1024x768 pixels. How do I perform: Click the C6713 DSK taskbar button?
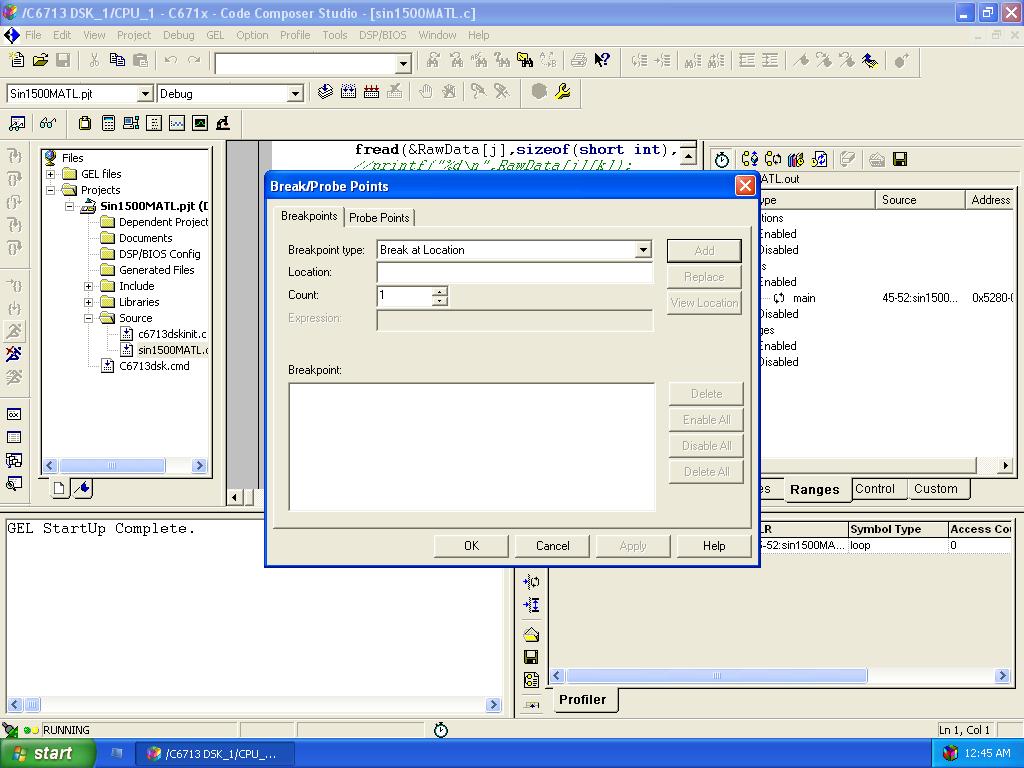coord(216,754)
